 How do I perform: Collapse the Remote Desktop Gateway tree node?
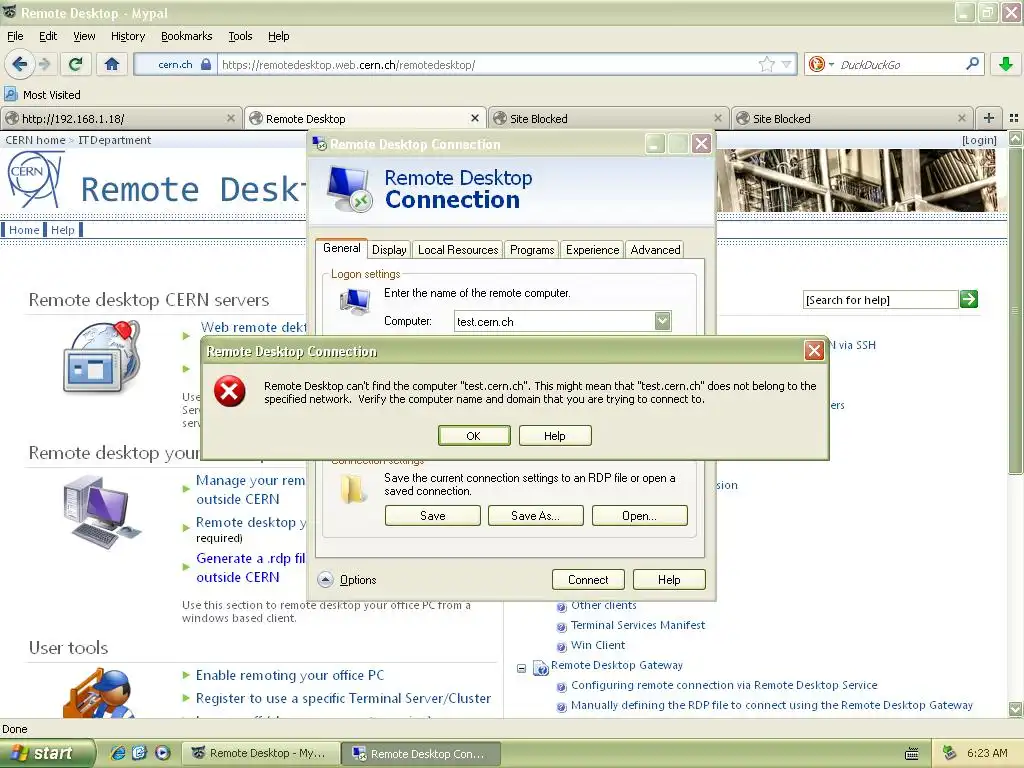521,668
